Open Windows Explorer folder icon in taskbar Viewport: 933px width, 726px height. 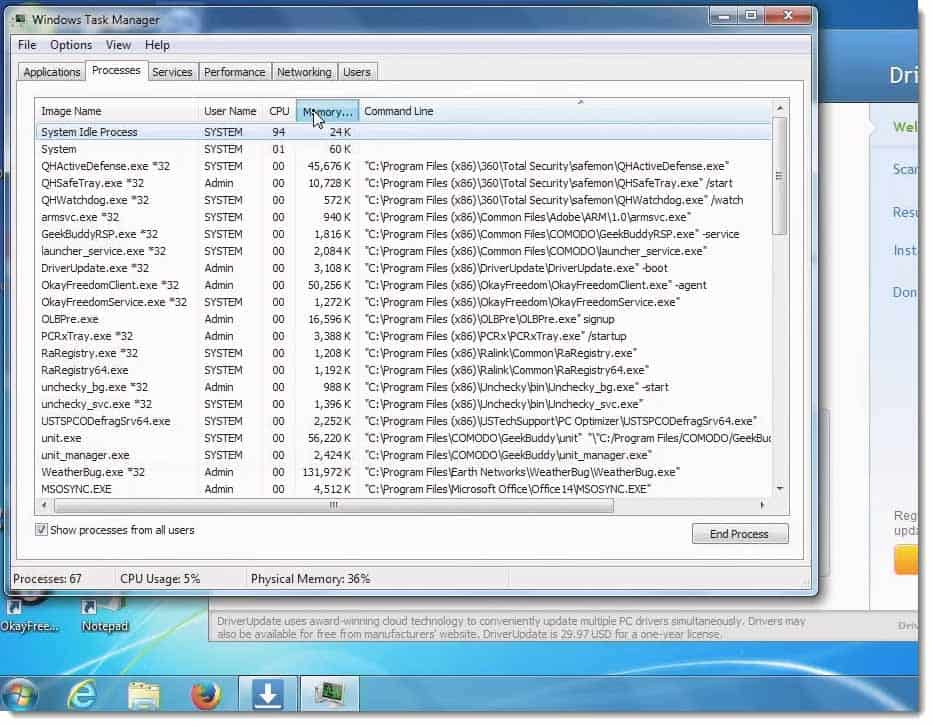point(143,695)
